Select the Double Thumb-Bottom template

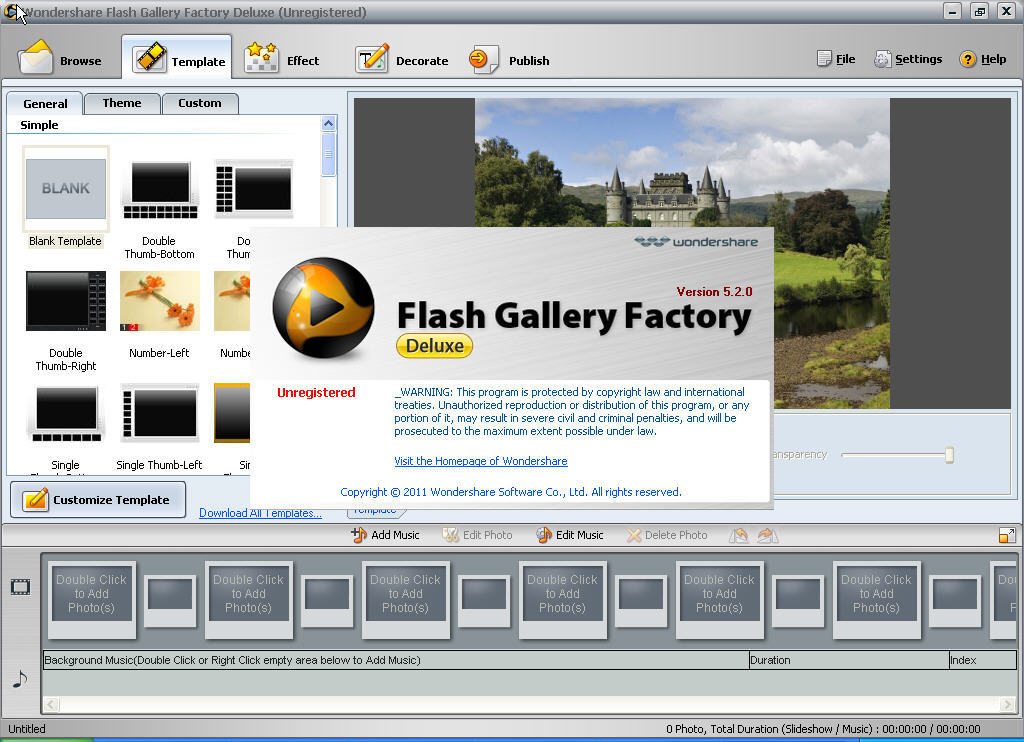click(159, 189)
